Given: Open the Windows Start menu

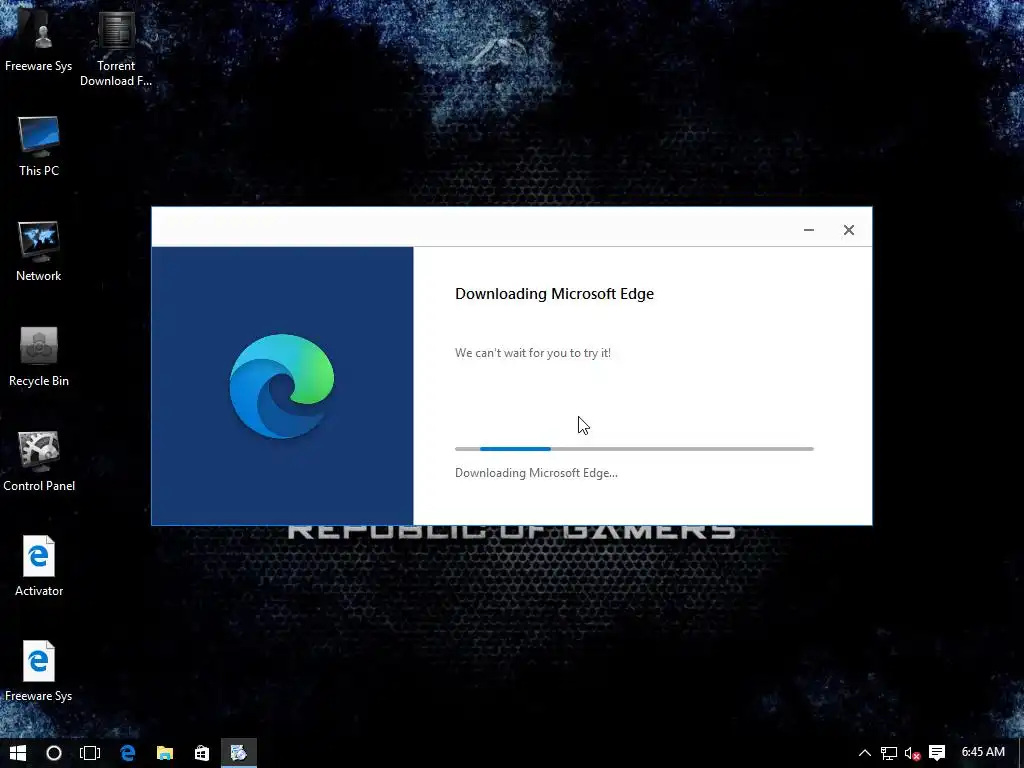Looking at the screenshot, I should click(18, 753).
